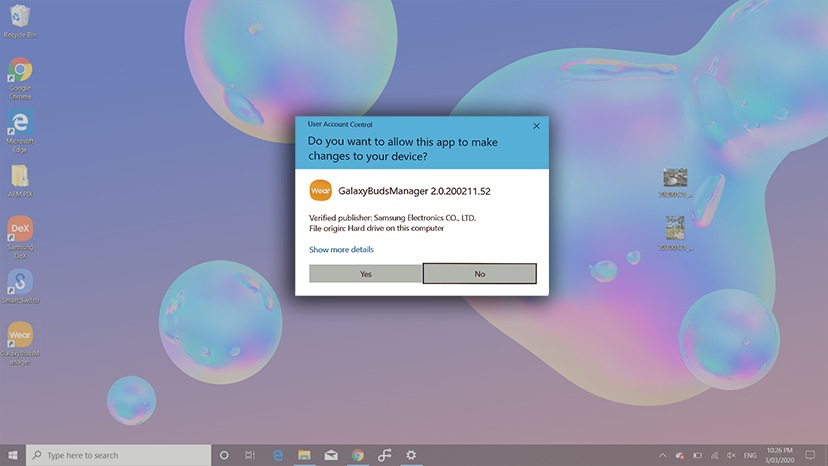Click Yes in the User Account Control dialog
Screen dimensions: 828x466
point(365,274)
